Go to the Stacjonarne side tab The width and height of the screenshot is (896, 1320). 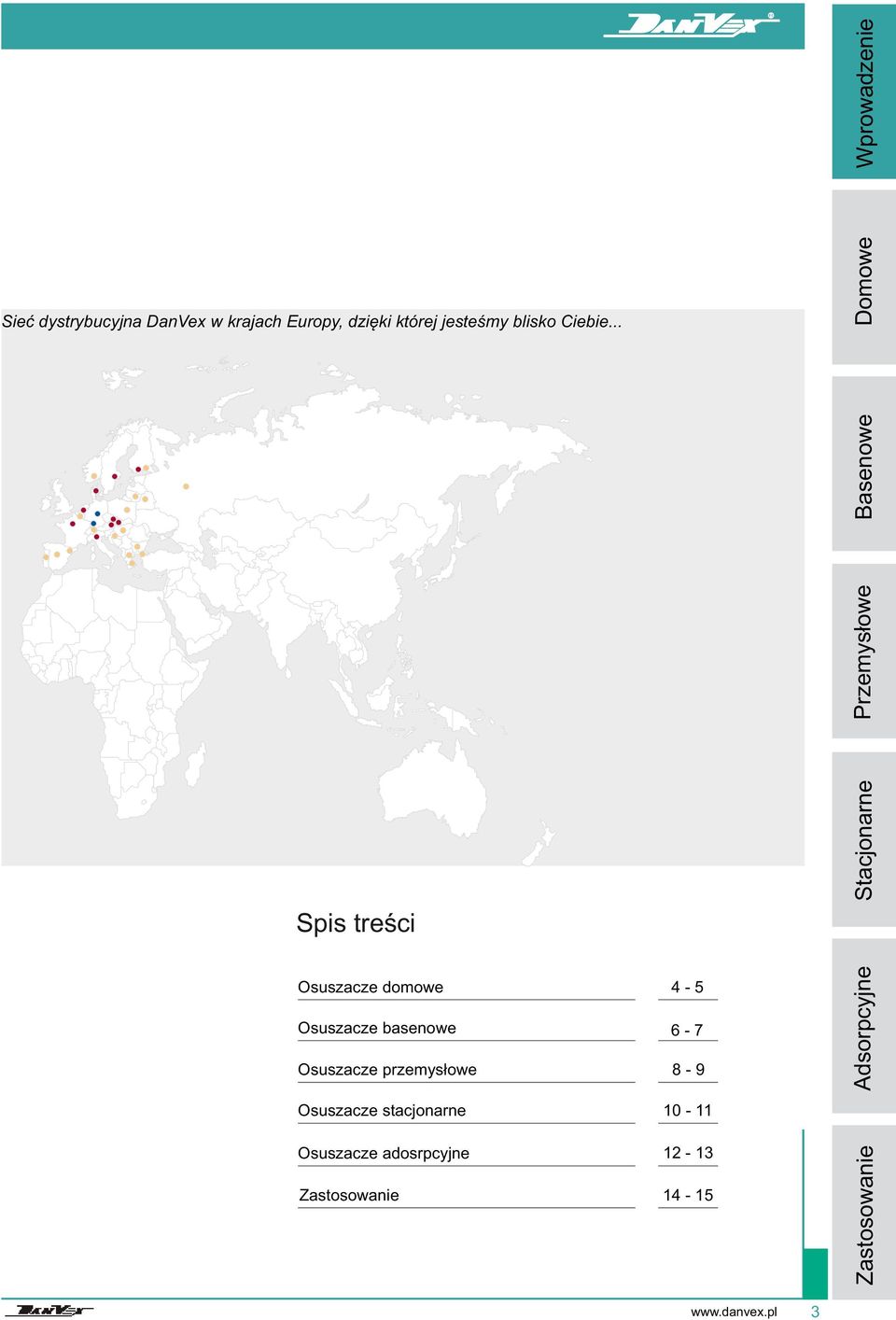tap(864, 839)
